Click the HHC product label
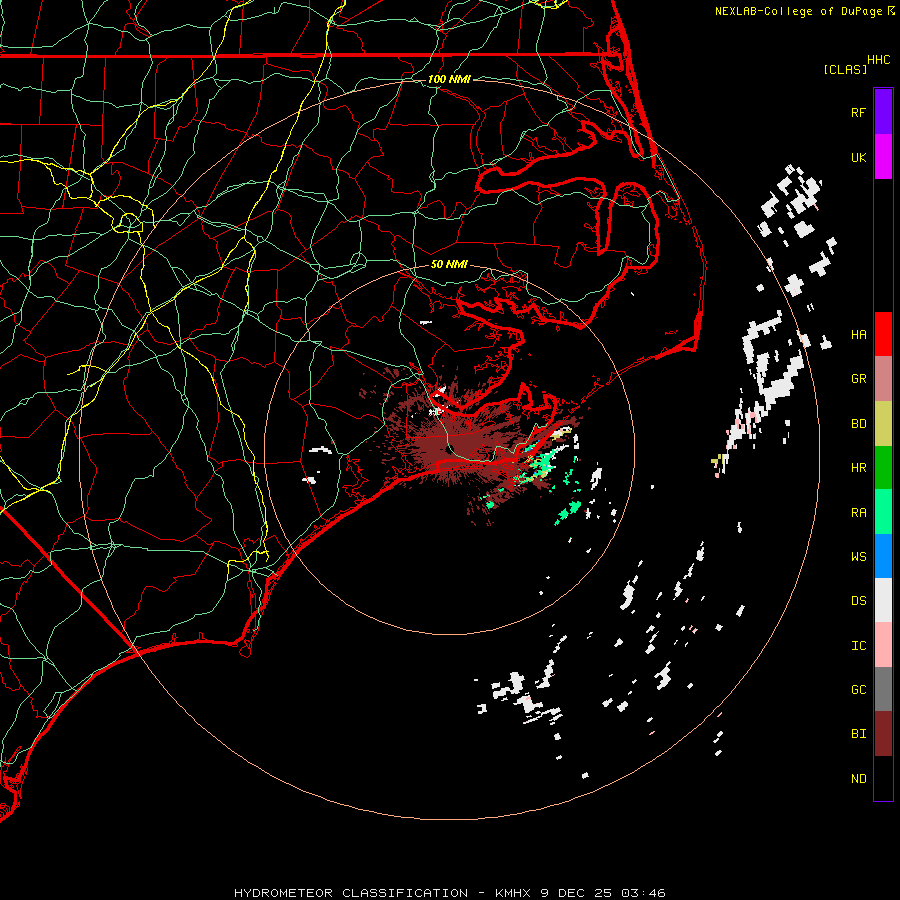This screenshot has height=900, width=900. pos(879,60)
